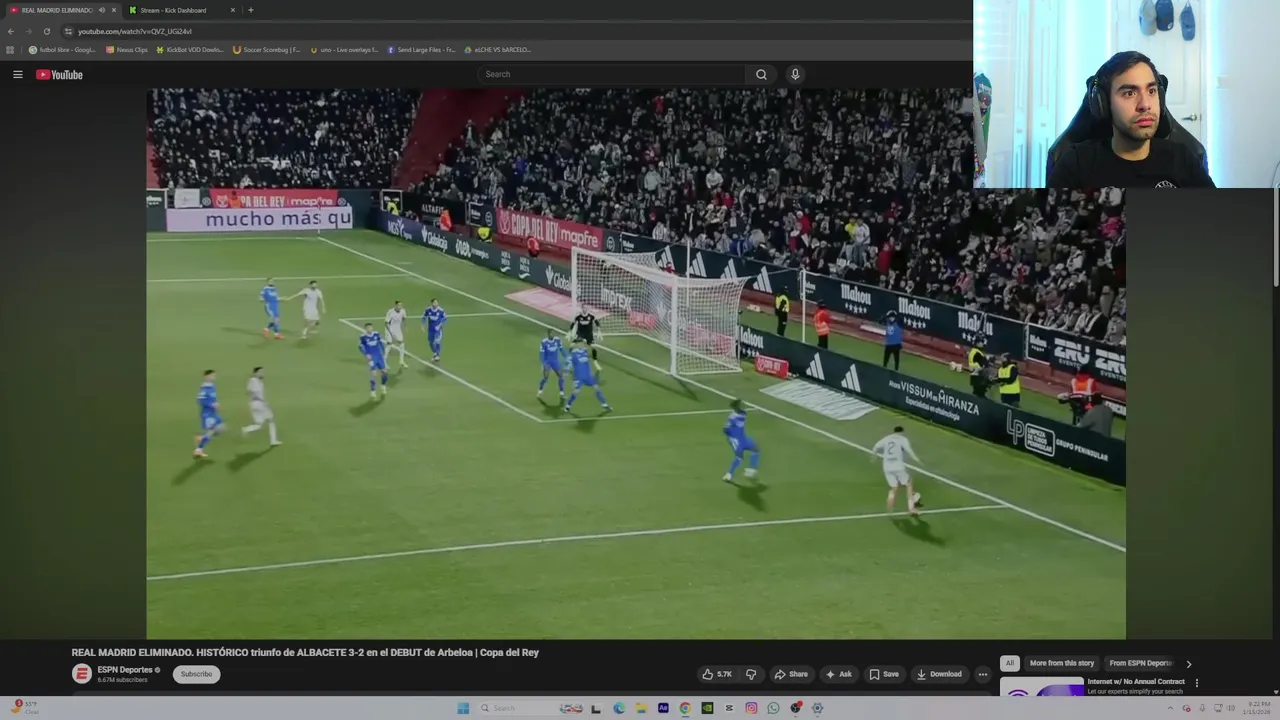The height and width of the screenshot is (720, 1280).
Task: Open the KickBot VOD Download bookmark
Action: pos(190,50)
